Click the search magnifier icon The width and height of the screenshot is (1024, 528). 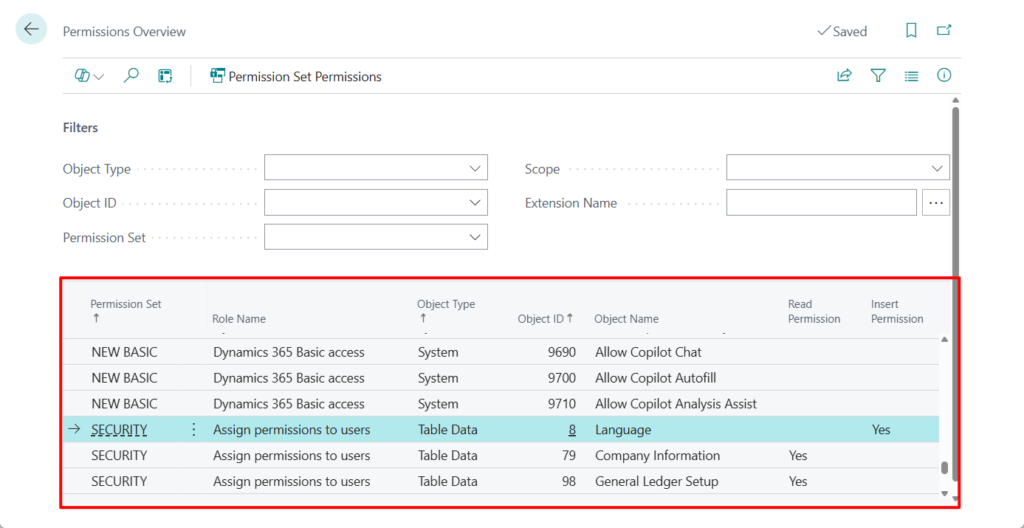pyautogui.click(x=131, y=76)
